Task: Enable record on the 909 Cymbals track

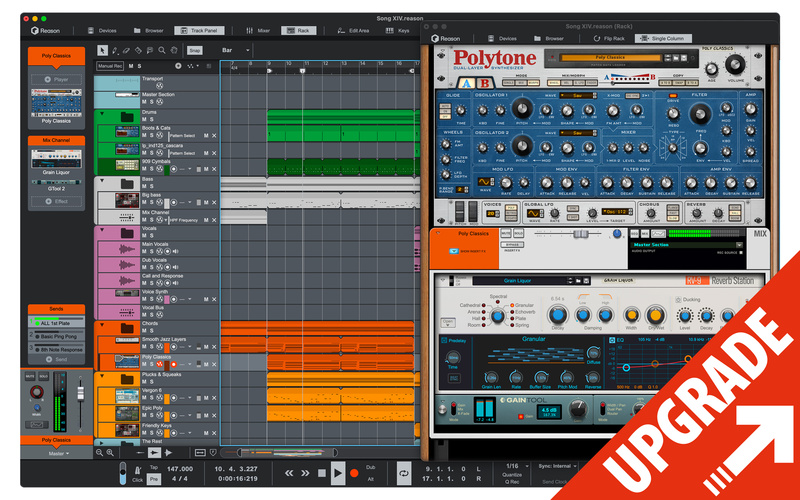Action: coord(173,169)
